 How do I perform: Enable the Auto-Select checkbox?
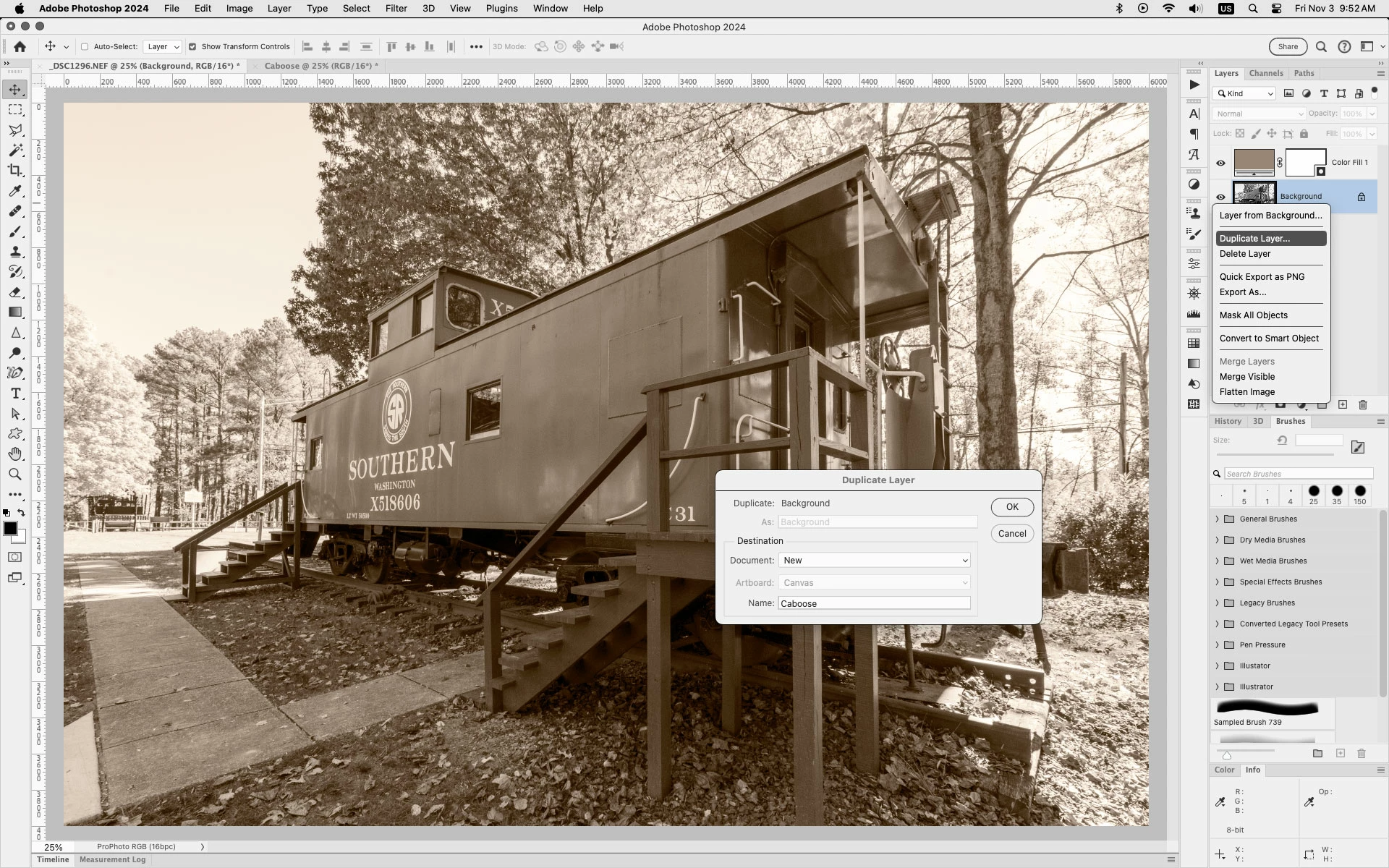tap(85, 47)
